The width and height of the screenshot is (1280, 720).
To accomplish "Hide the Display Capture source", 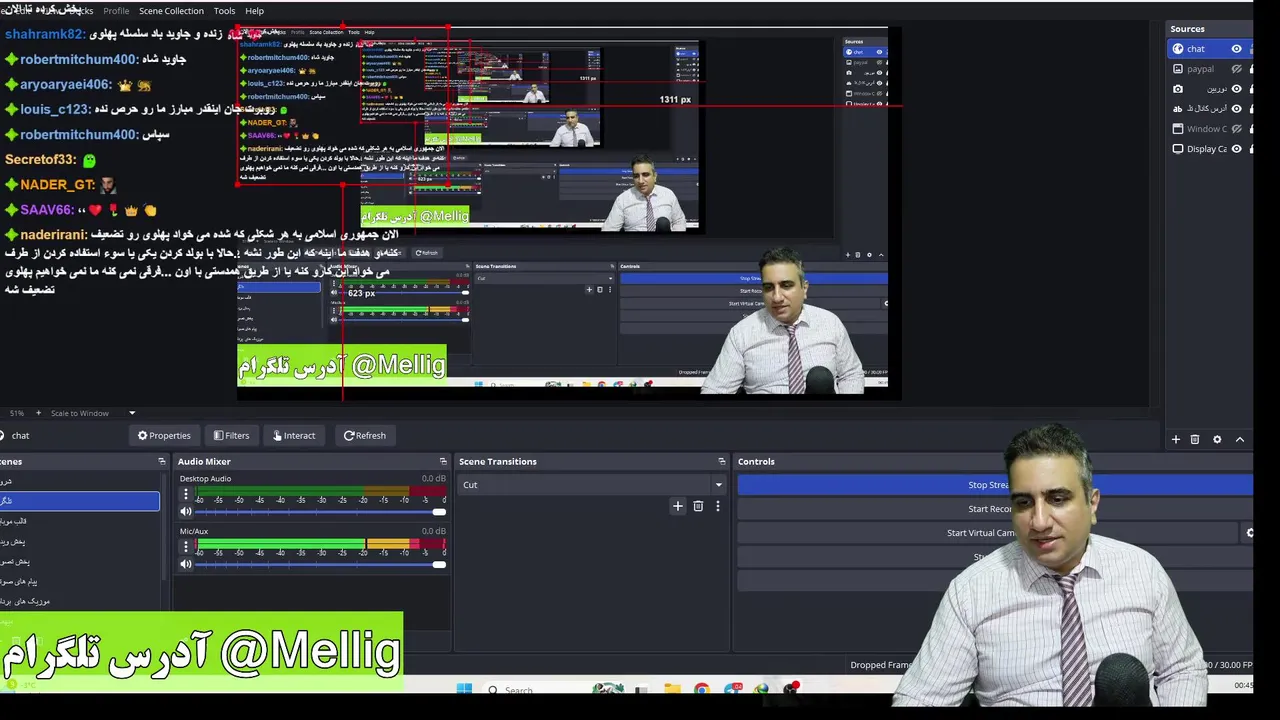I will point(1237,149).
